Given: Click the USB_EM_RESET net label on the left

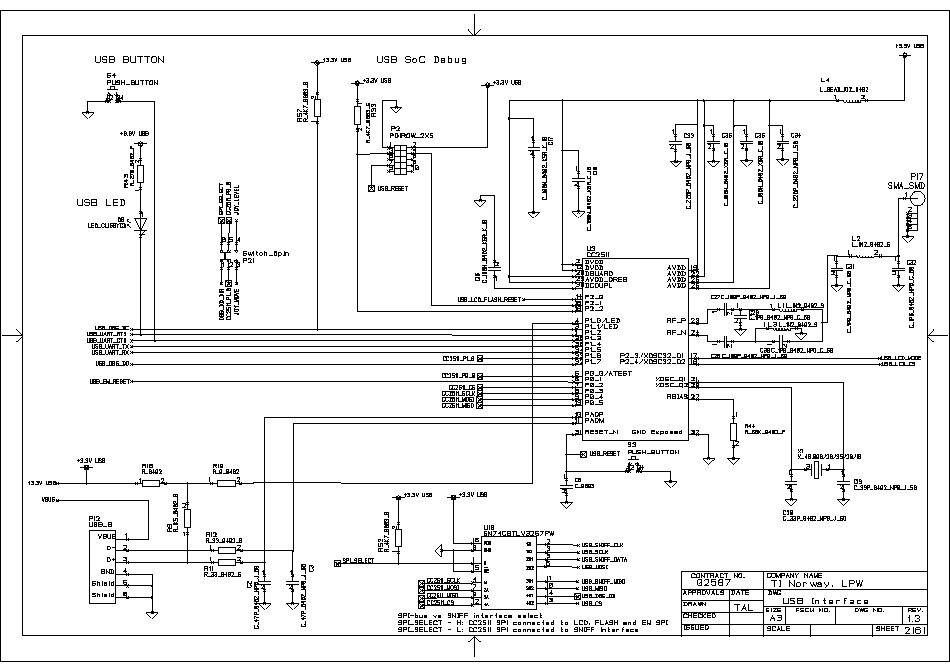Looking at the screenshot, I should [x=110, y=382].
